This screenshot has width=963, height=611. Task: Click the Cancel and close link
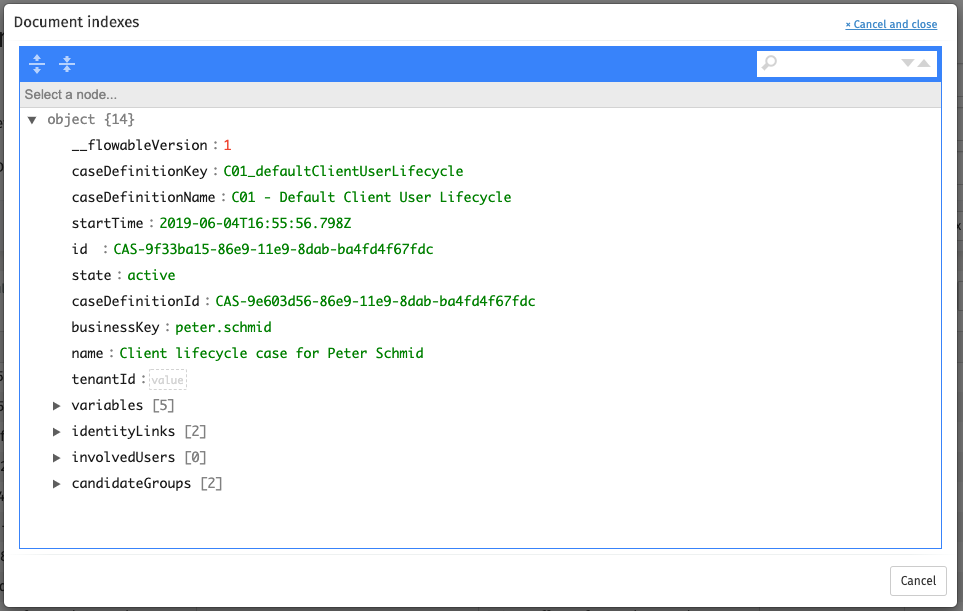pos(890,24)
